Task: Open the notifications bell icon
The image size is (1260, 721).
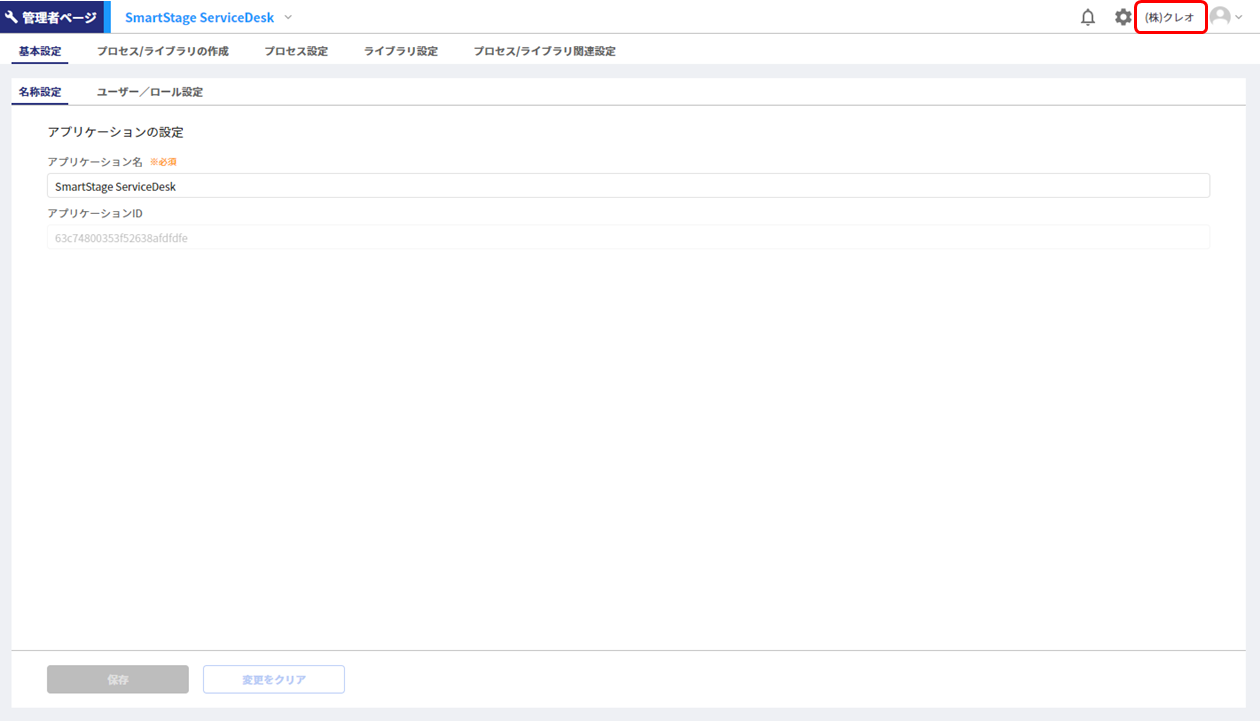Action: click(x=1088, y=17)
